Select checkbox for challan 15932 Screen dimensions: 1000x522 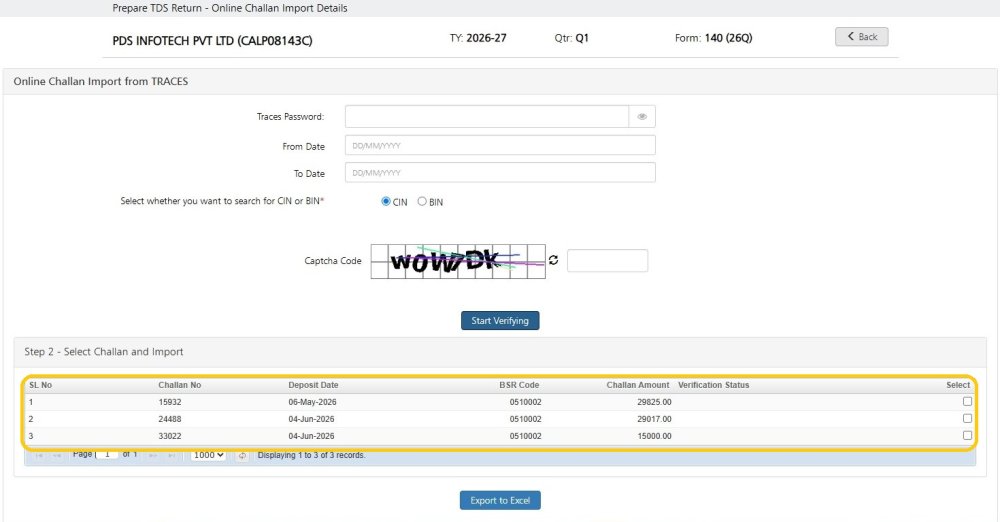click(967, 401)
